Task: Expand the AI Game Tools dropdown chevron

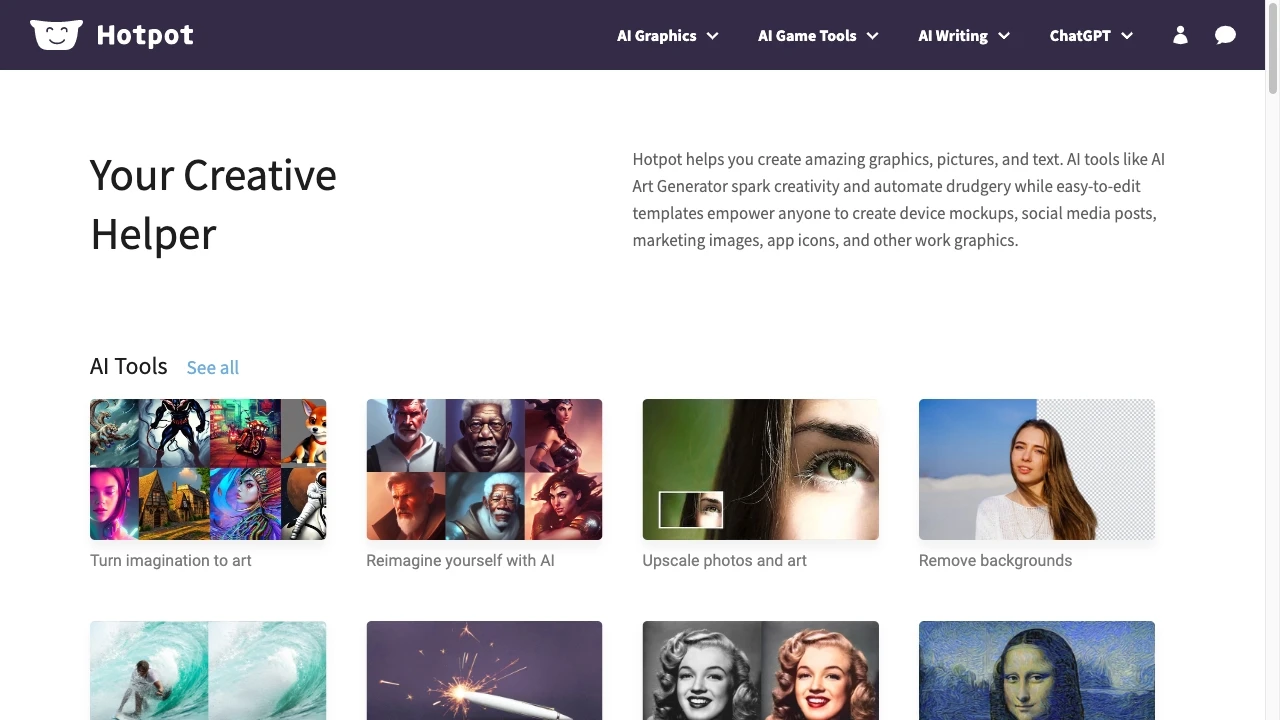Action: coord(872,36)
